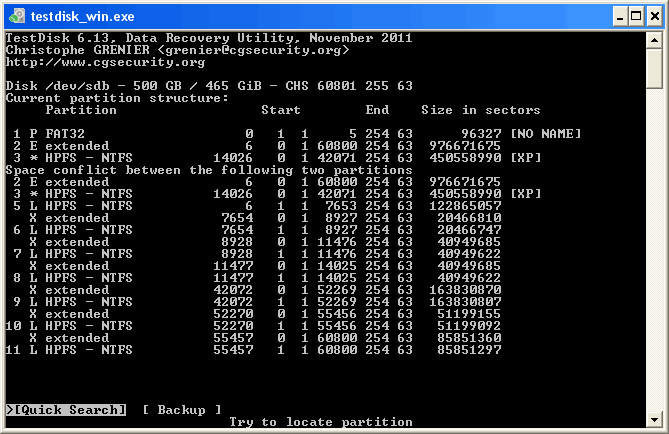669x434 pixels.
Task: Click the X extended row starting 55457
Action: pyautogui.click(x=265, y=338)
